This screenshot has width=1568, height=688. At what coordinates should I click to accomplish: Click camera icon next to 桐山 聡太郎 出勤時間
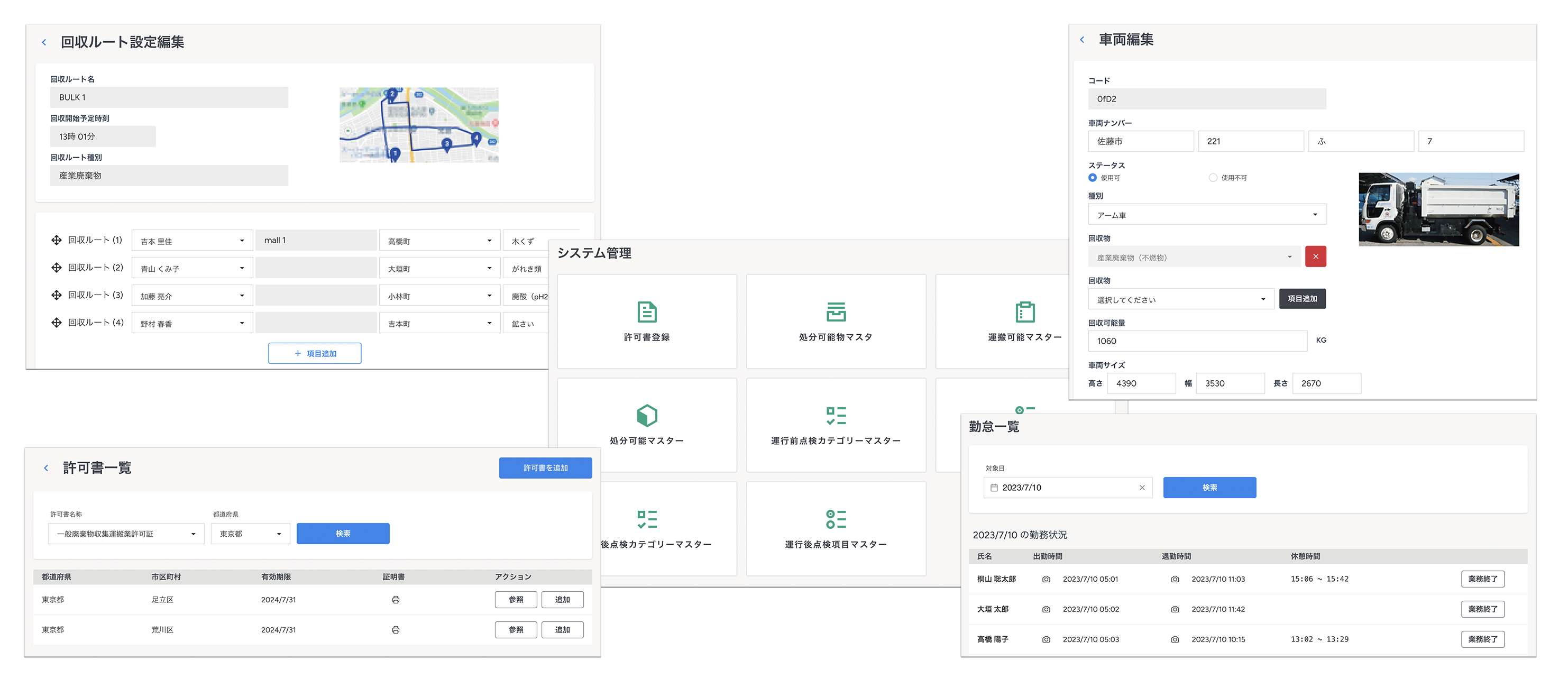pyautogui.click(x=1046, y=580)
